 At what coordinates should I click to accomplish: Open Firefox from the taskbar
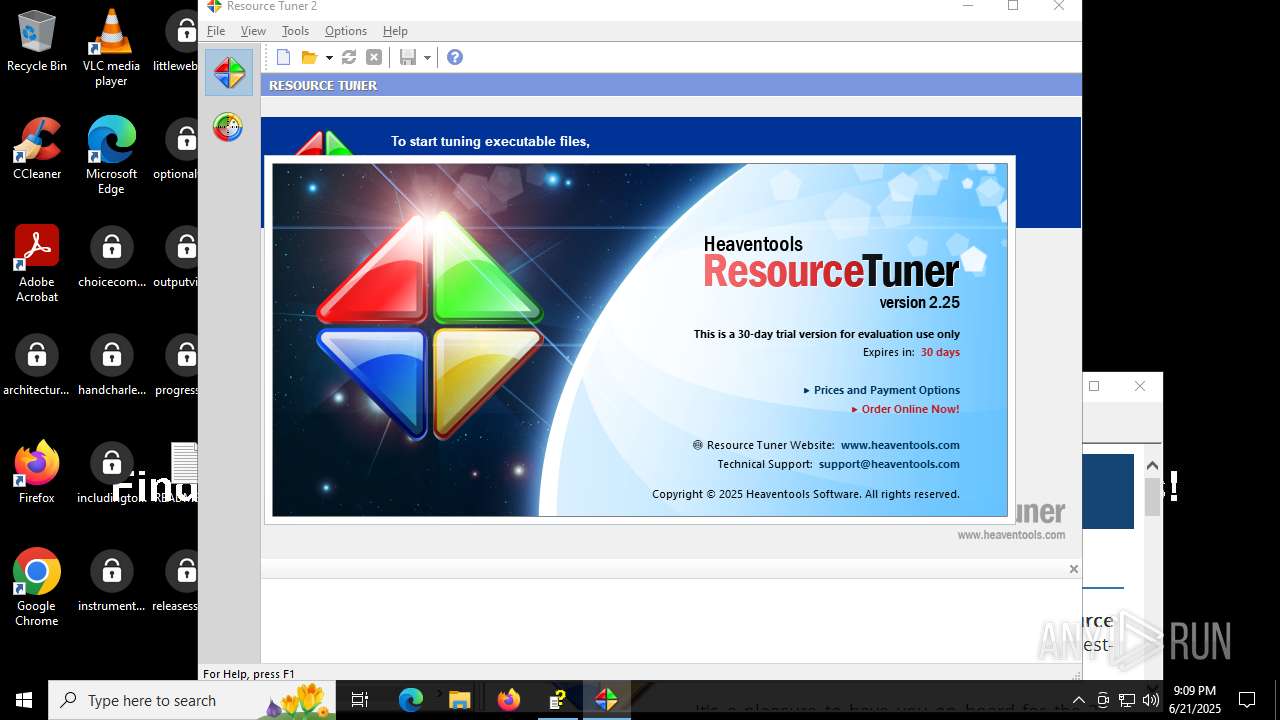[x=508, y=700]
